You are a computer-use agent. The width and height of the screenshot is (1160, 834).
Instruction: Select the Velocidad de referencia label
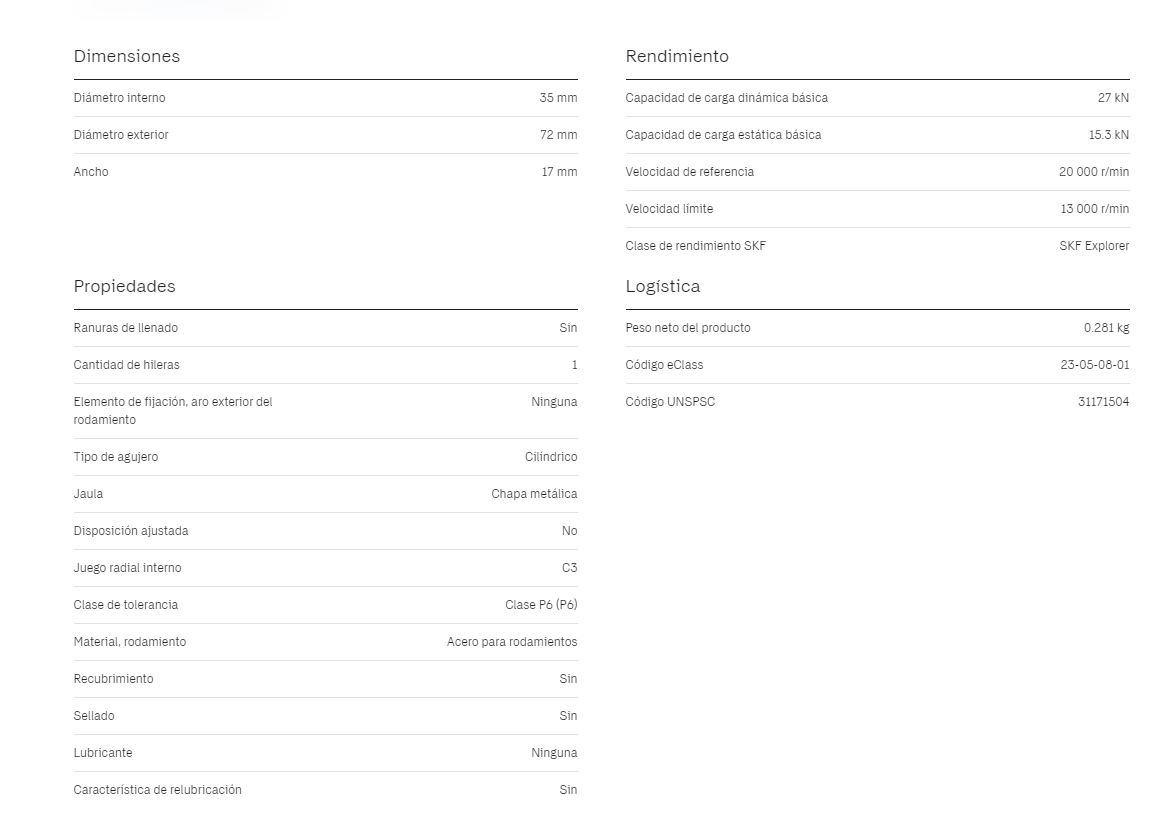690,172
